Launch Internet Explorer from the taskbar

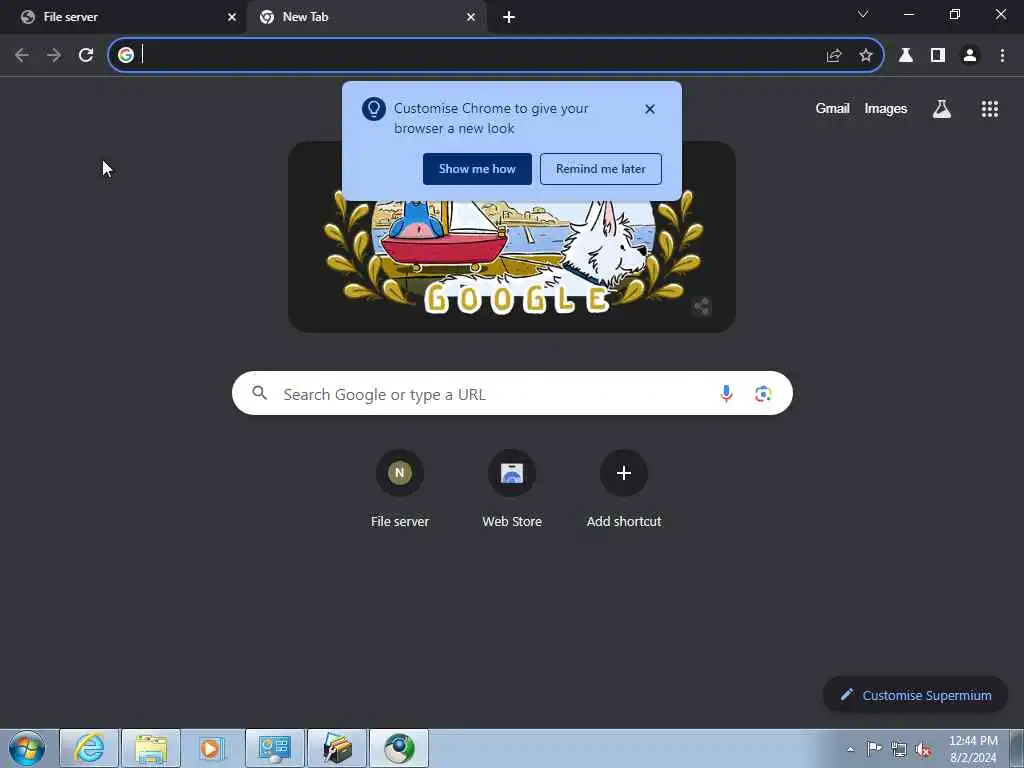click(89, 748)
